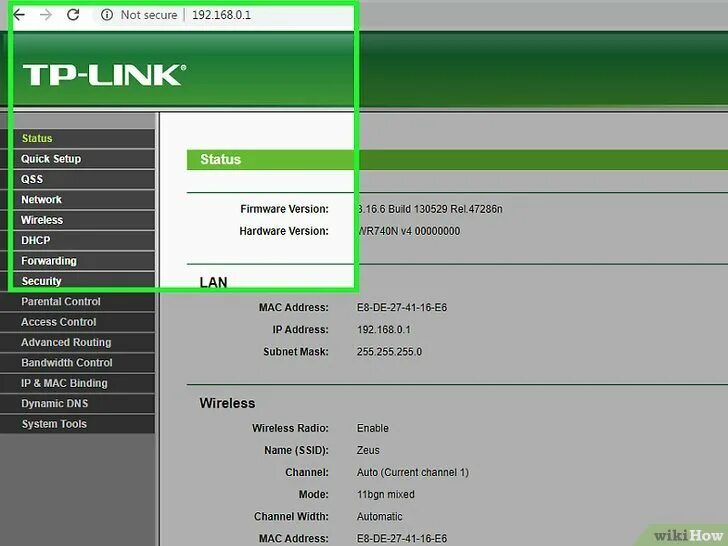Click the Mode value 11bgn mixed
Image resolution: width=728 pixels, height=546 pixels.
click(x=385, y=494)
